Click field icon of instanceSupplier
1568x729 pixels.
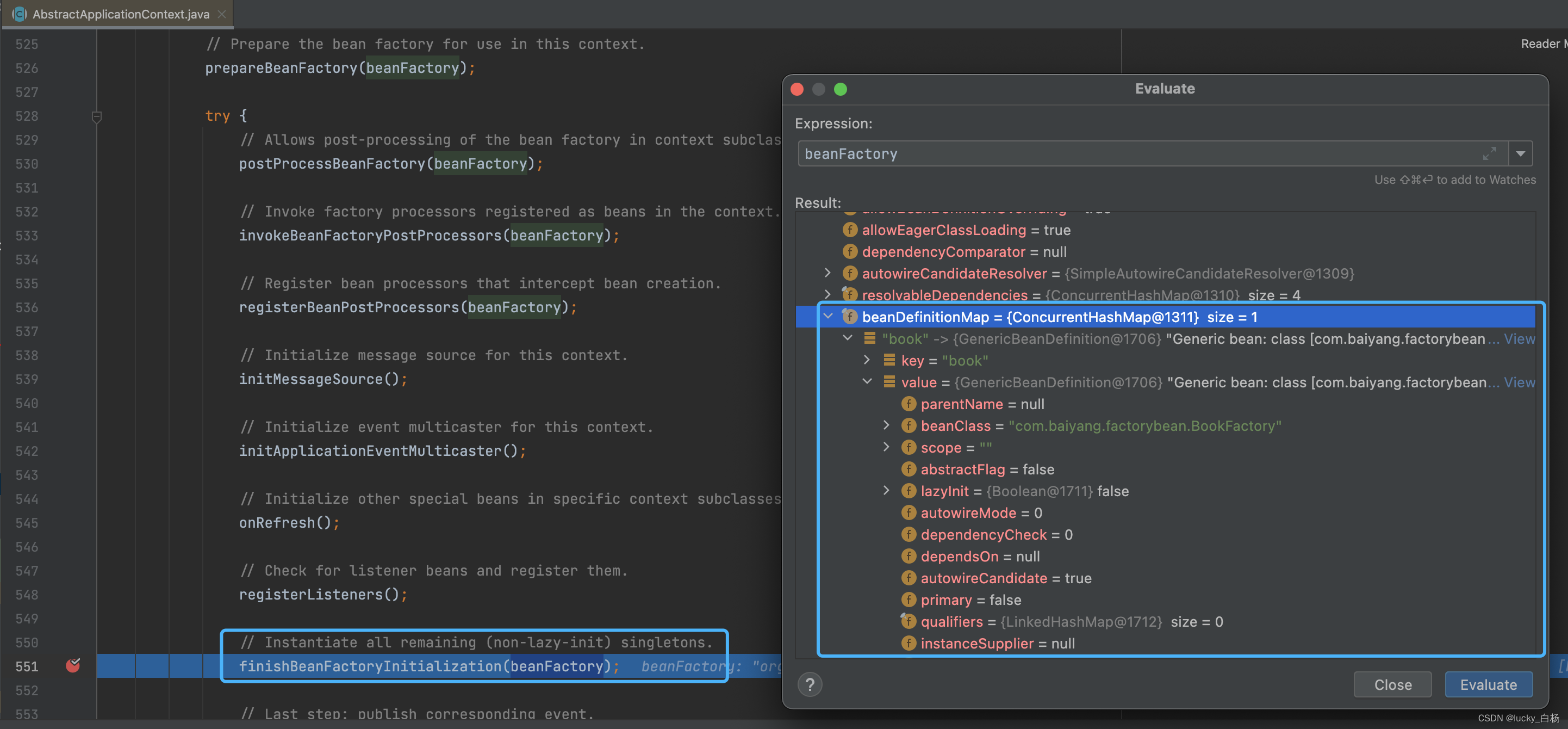tap(909, 643)
